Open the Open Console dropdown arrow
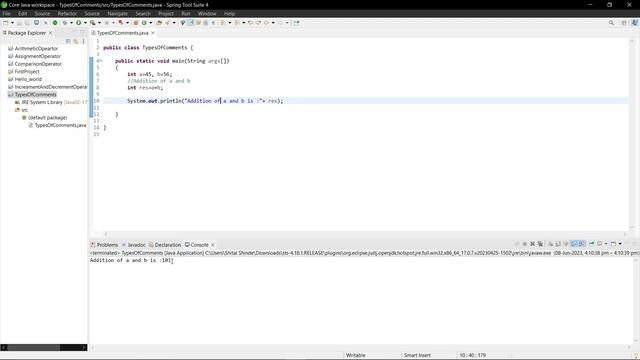This screenshot has width=640, height=360. (x=620, y=244)
